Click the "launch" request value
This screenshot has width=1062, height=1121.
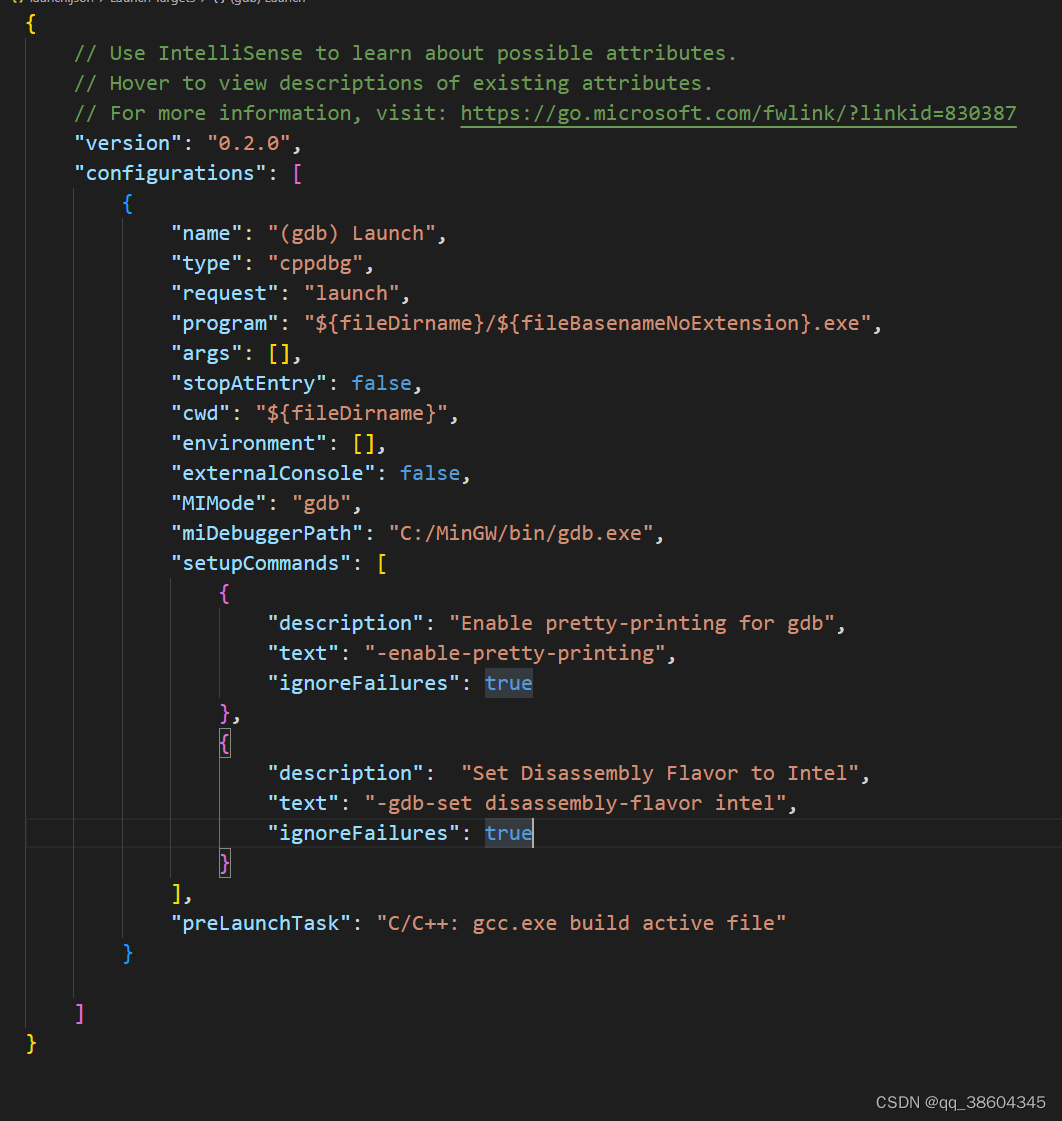tap(351, 294)
